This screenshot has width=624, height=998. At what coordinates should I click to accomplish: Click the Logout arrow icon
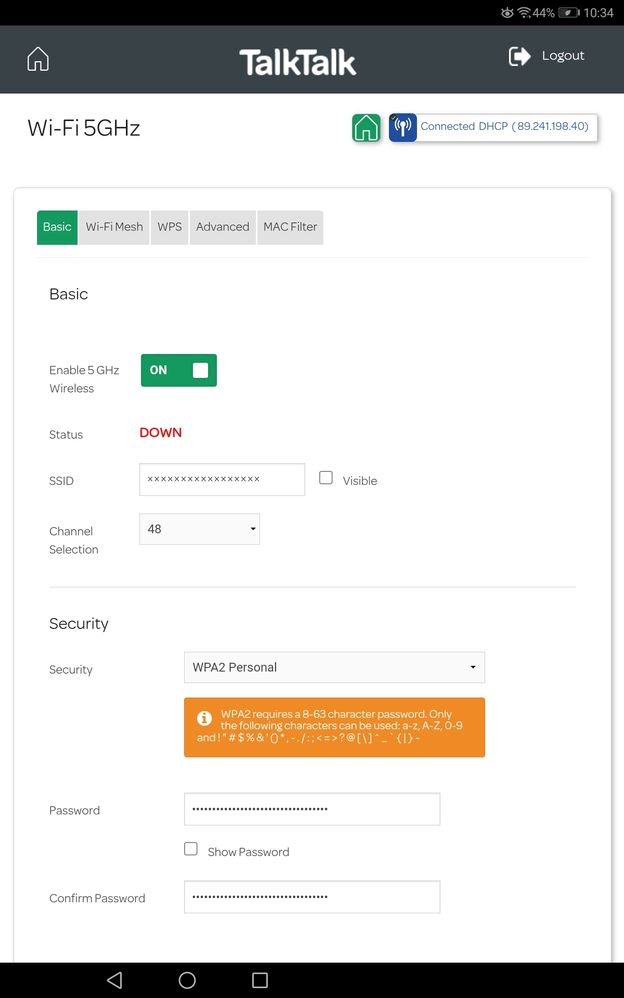click(x=519, y=56)
